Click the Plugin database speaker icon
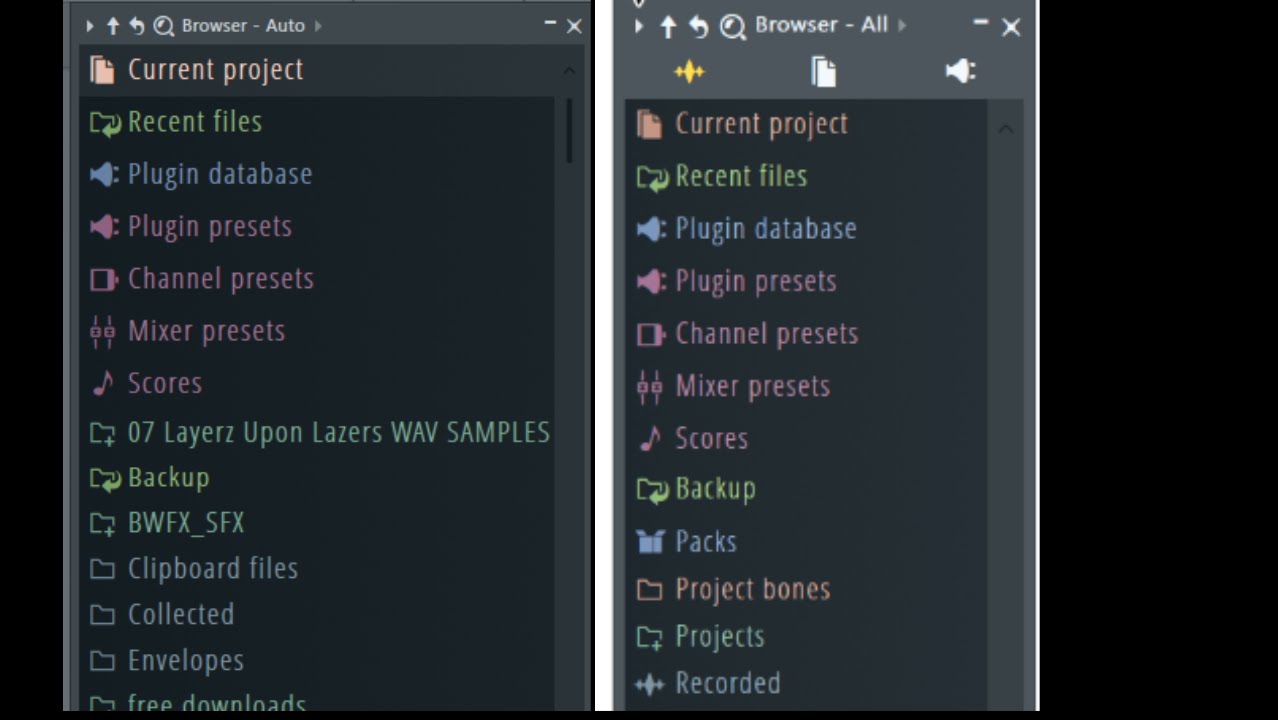The image size is (1278, 720). [x=104, y=174]
